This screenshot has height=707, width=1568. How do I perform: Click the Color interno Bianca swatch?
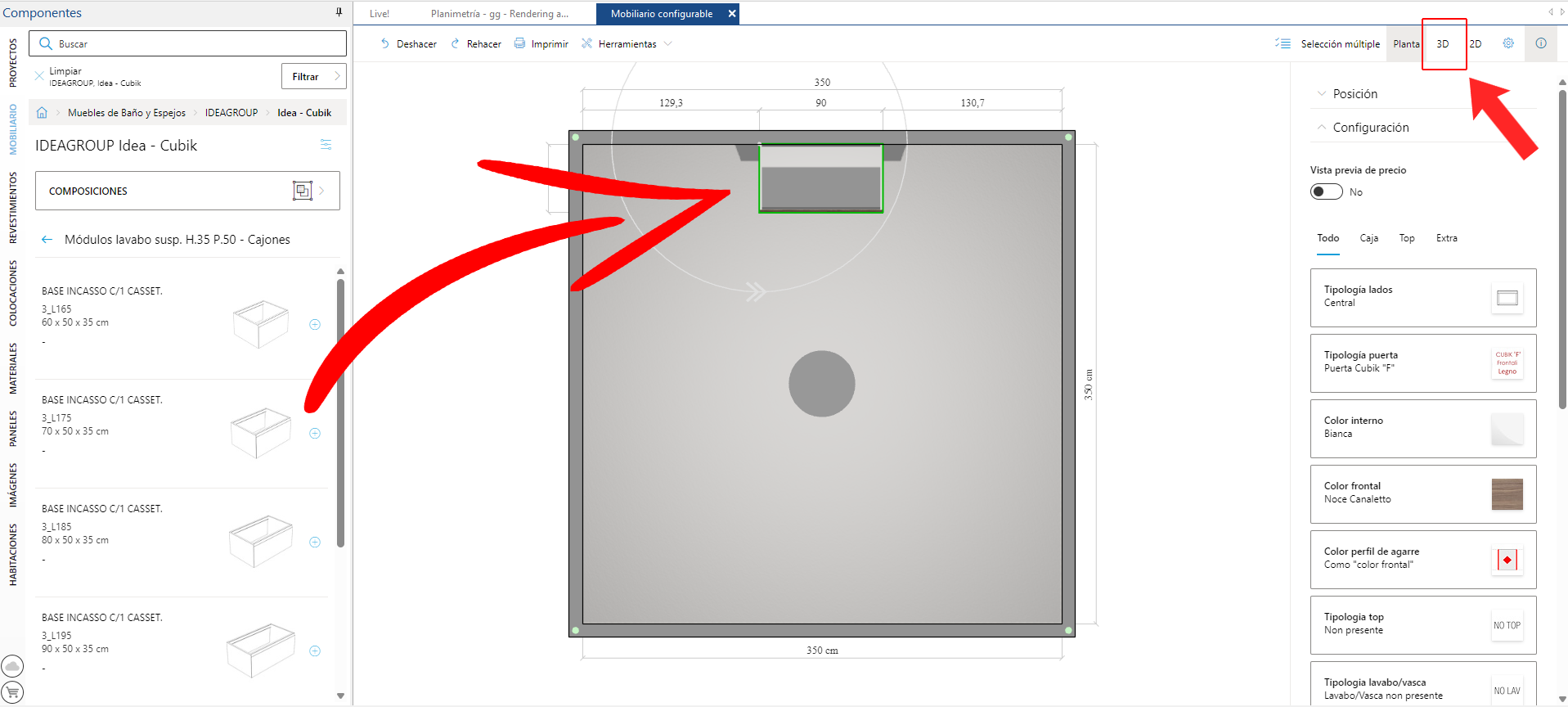tap(1507, 429)
